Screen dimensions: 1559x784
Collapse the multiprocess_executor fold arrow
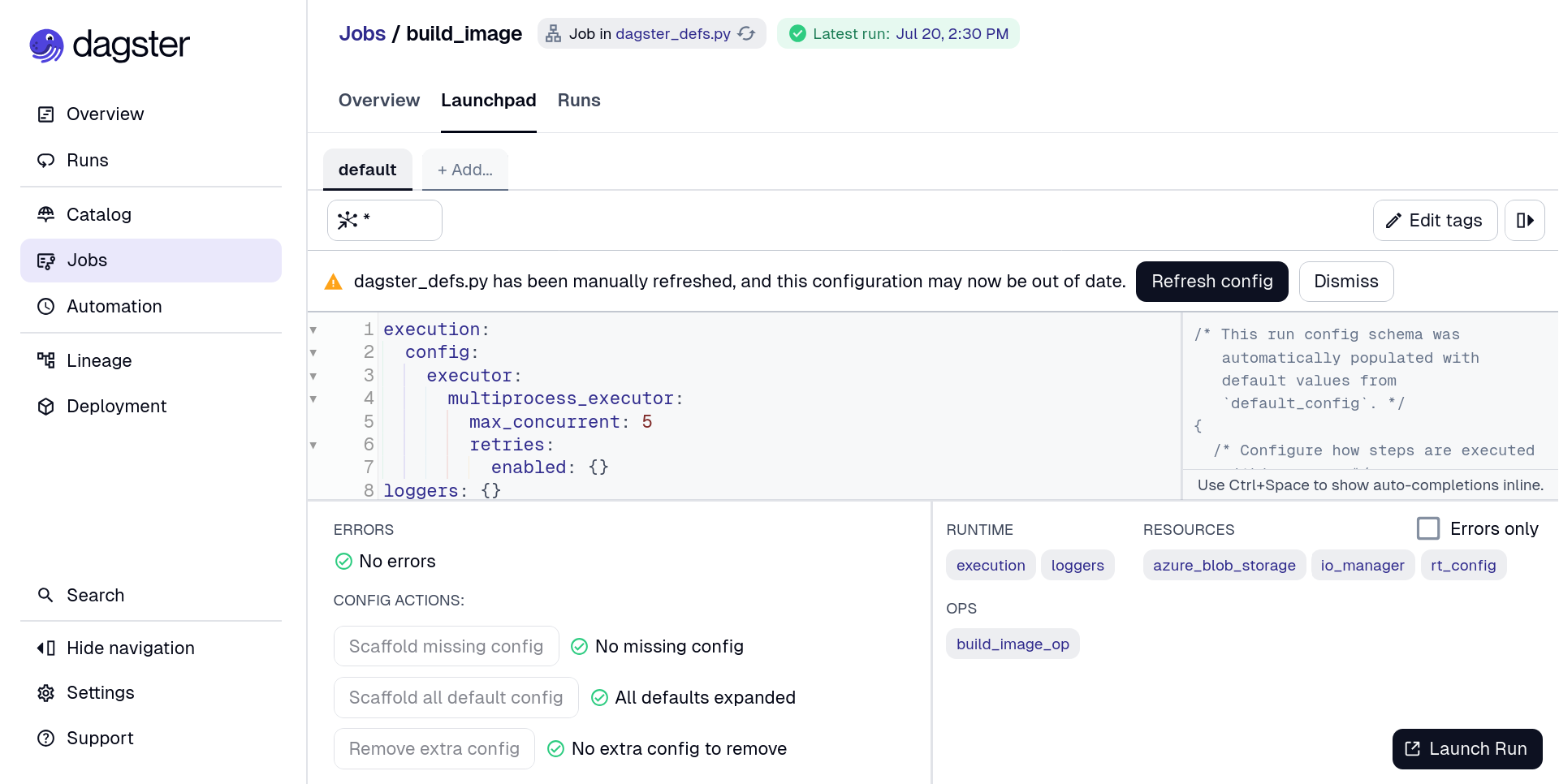click(x=313, y=398)
